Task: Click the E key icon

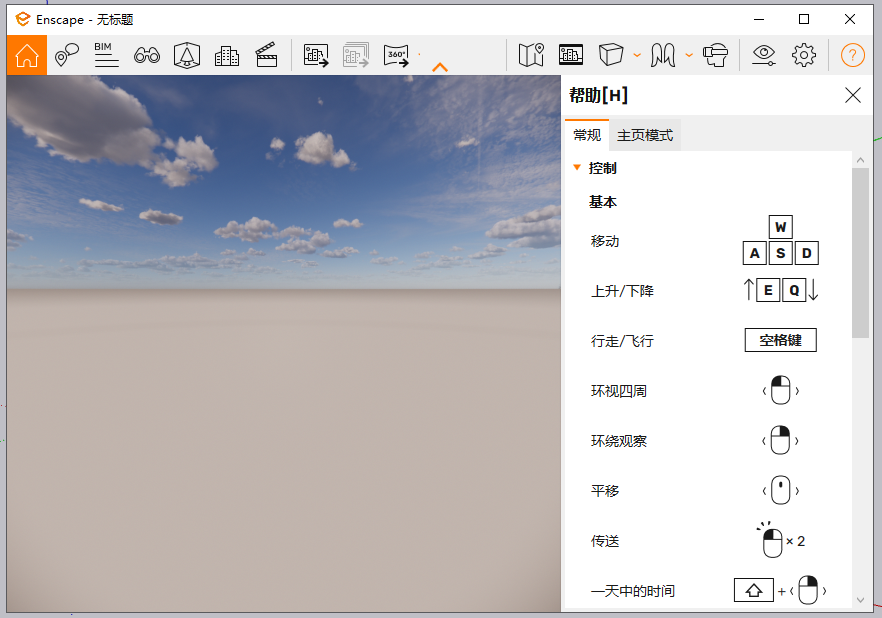Action: pyautogui.click(x=768, y=290)
